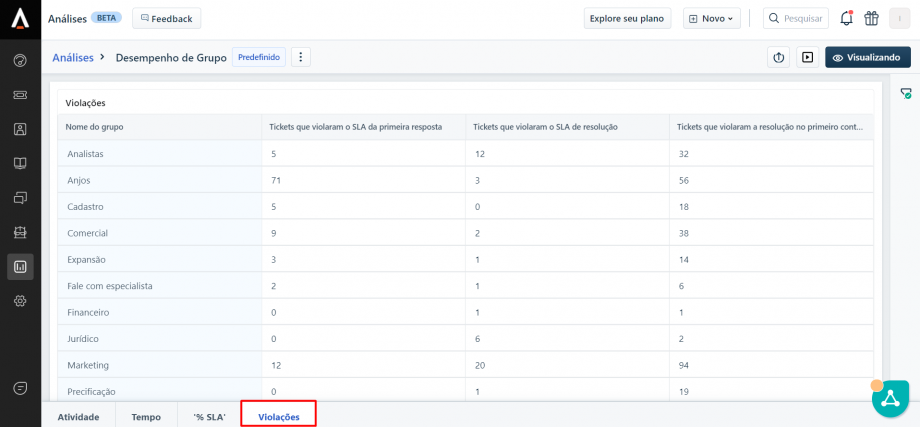Image resolution: width=920 pixels, height=427 pixels.
Task: Open the knowledge base book icon
Action: 20,163
